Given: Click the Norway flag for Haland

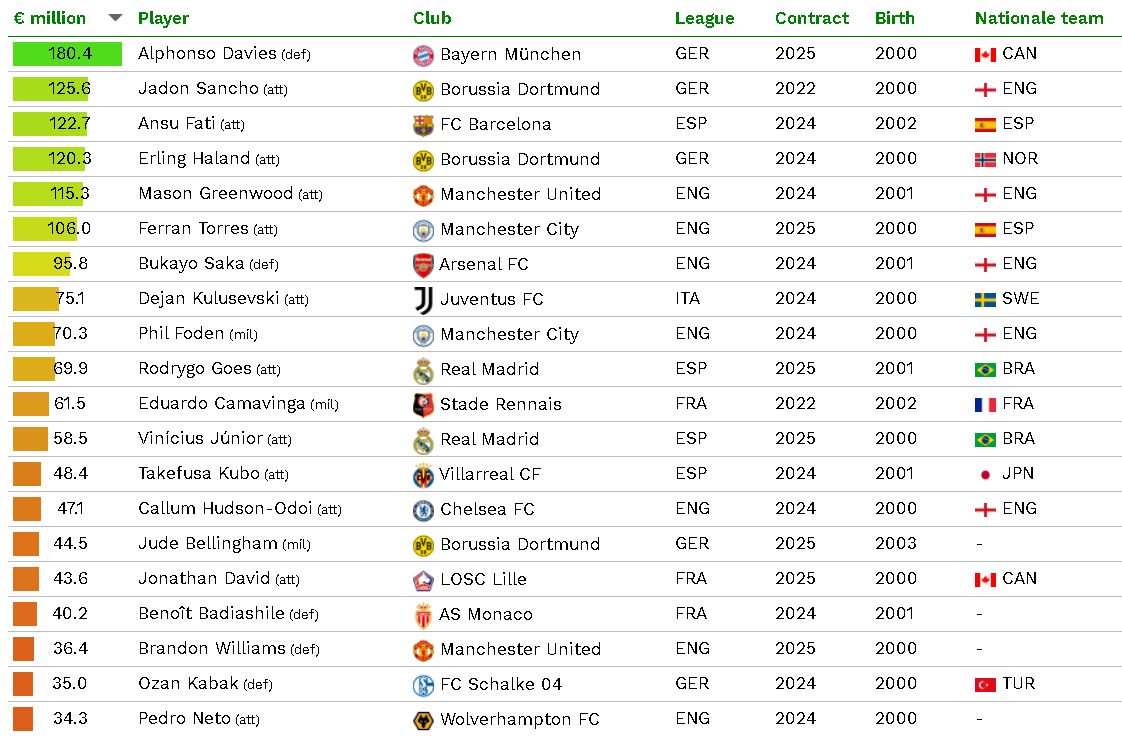Looking at the screenshot, I should (x=985, y=160).
